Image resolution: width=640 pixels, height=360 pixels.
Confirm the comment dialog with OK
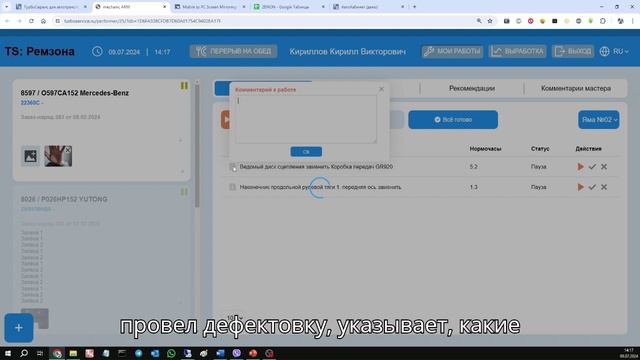click(306, 152)
